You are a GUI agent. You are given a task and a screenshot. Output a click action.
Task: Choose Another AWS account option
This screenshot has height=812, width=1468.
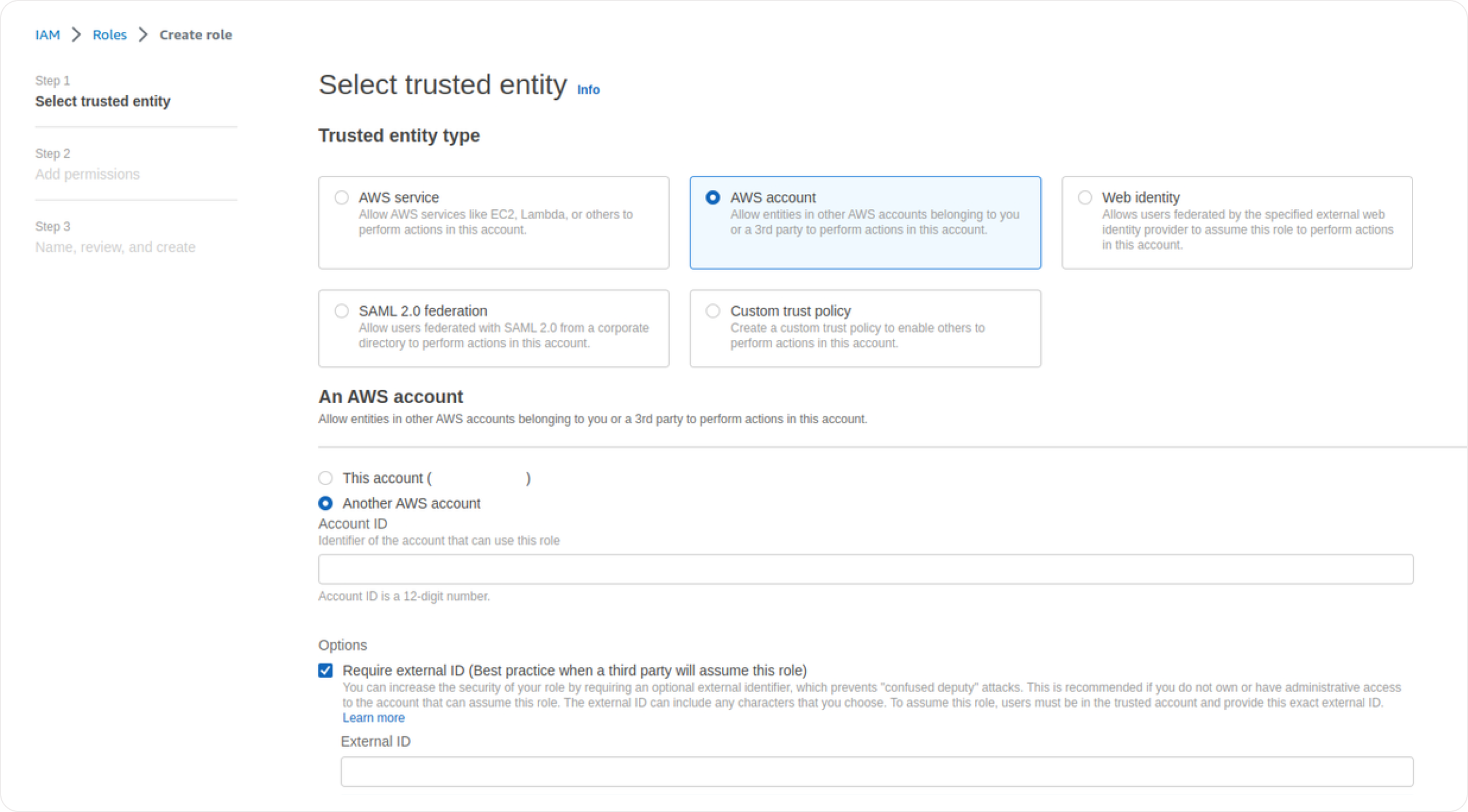coord(326,503)
